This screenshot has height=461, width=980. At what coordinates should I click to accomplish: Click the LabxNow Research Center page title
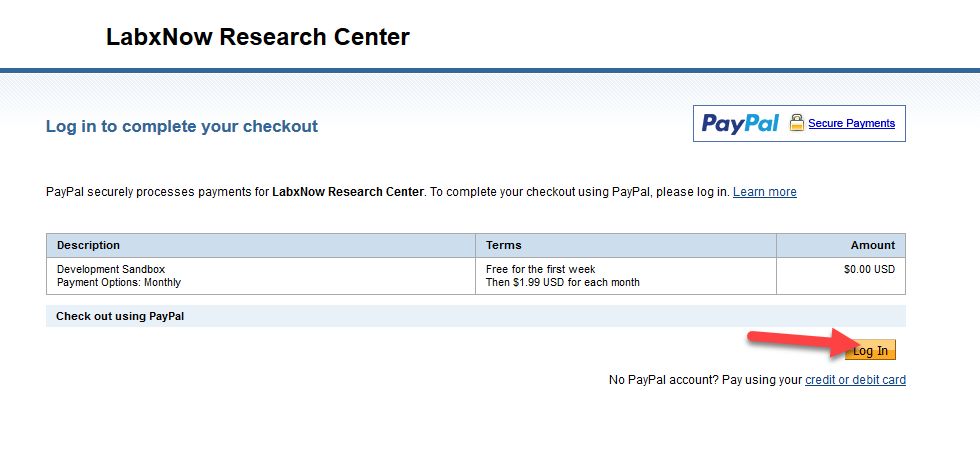tap(257, 38)
